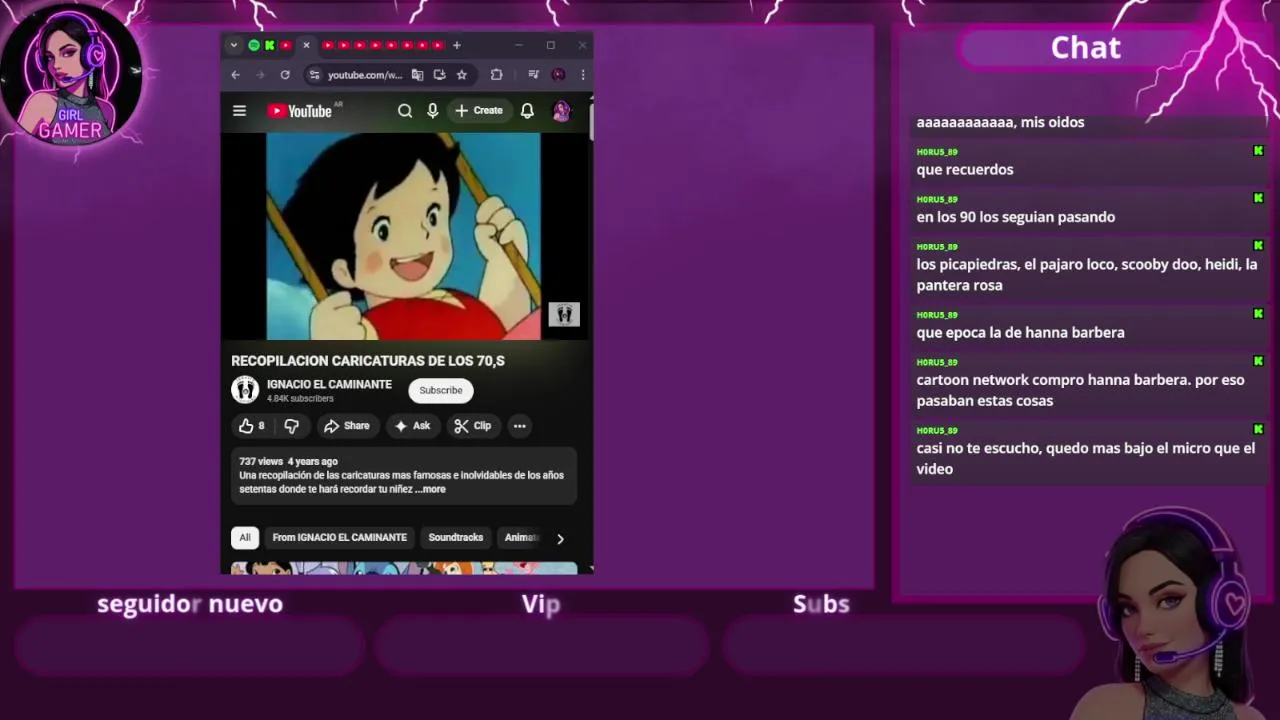Click chat message 'que epoca la de hanna barbera'

(x=1020, y=333)
